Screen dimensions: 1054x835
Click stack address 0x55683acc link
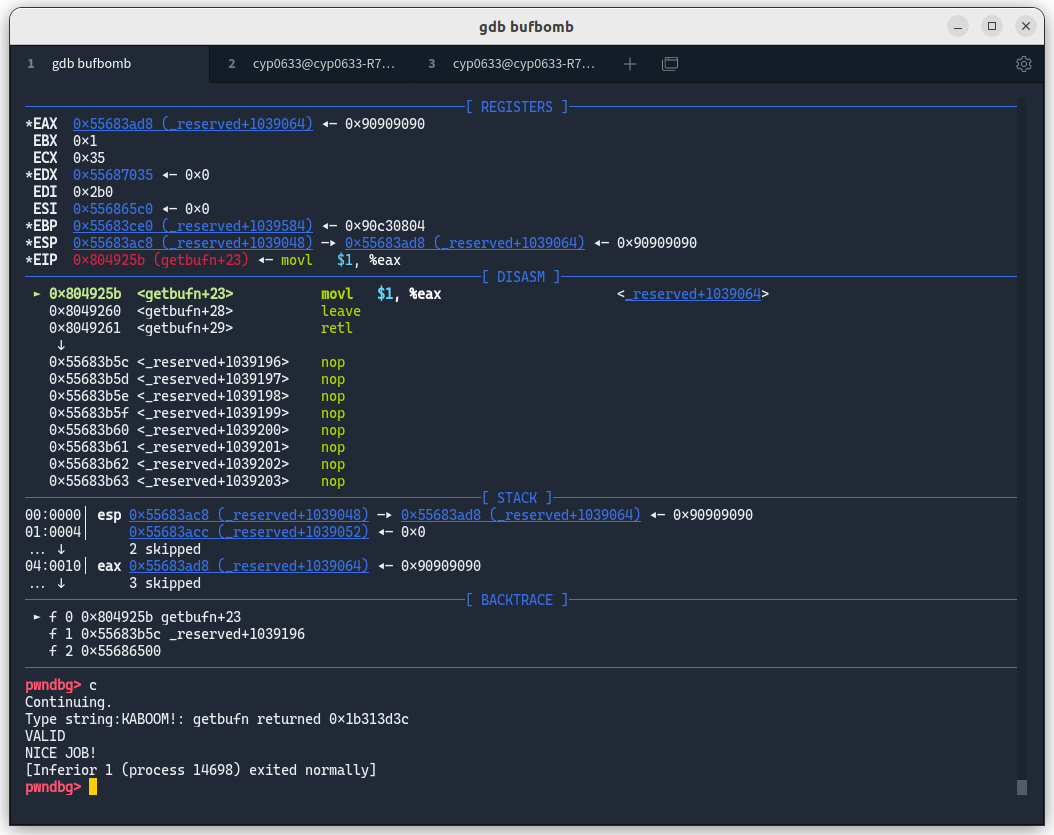tap(249, 532)
